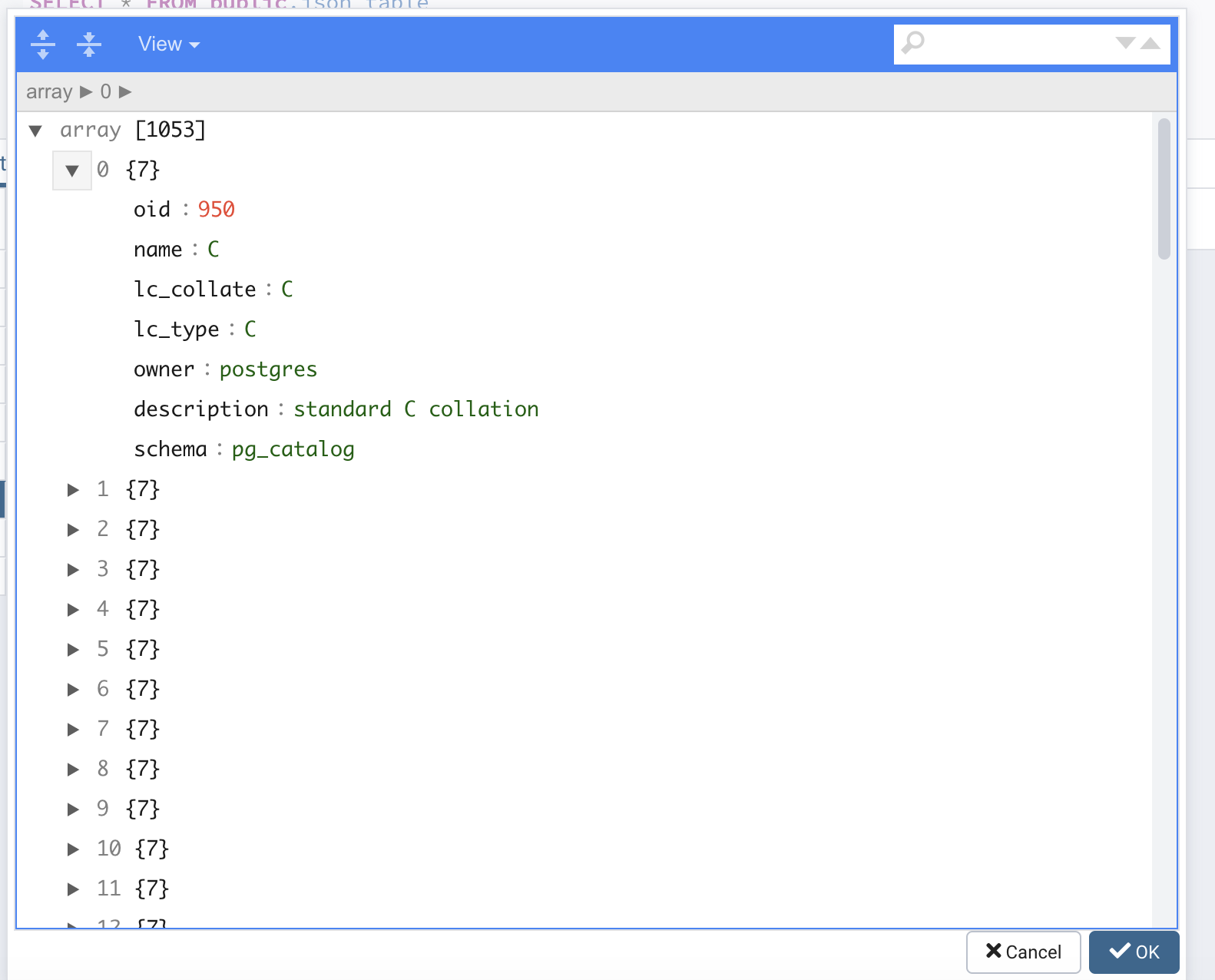This screenshot has width=1215, height=980.
Task: Click the search magnifier icon
Action: tap(913, 43)
